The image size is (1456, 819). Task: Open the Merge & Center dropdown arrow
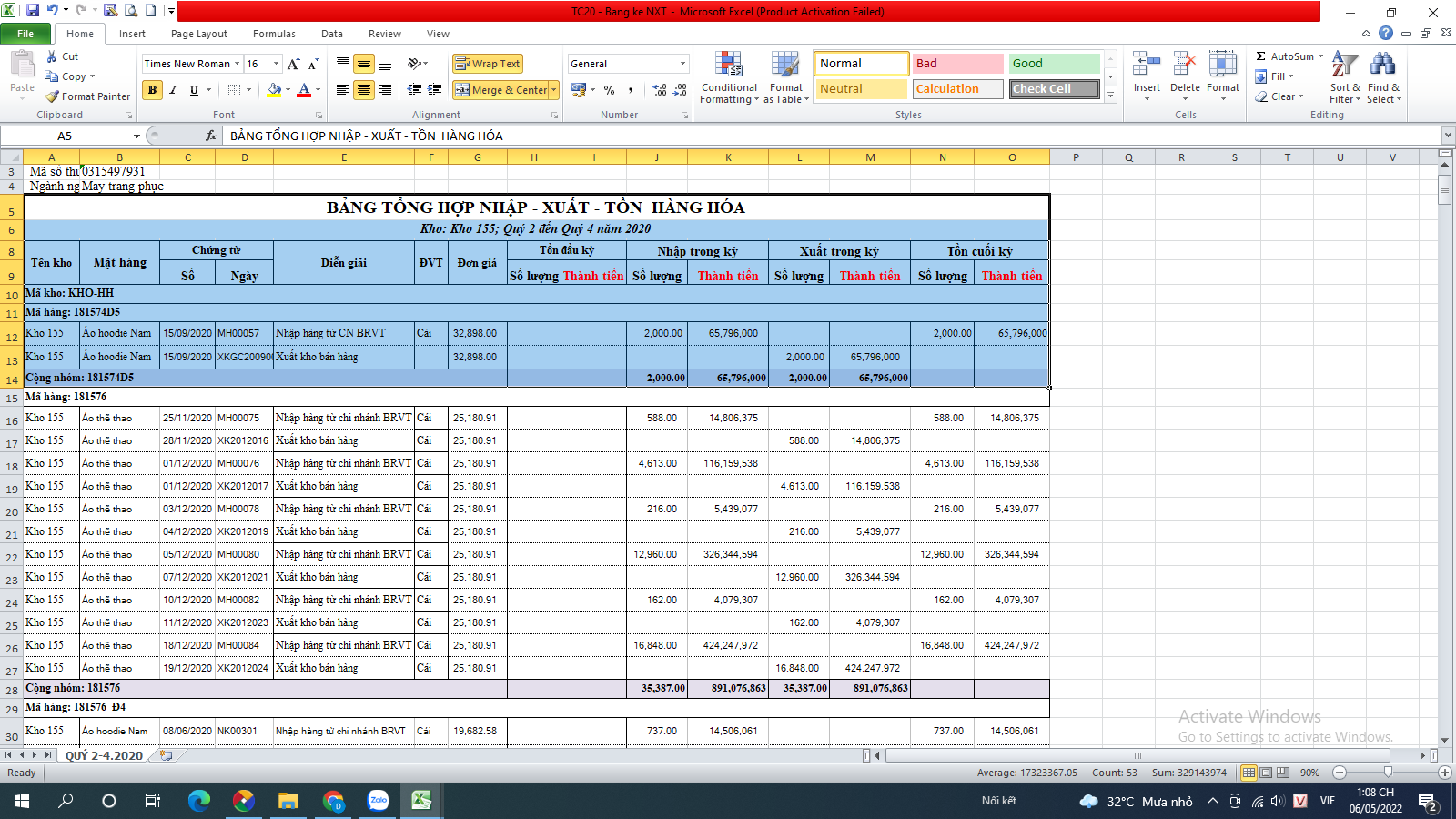pos(553,90)
